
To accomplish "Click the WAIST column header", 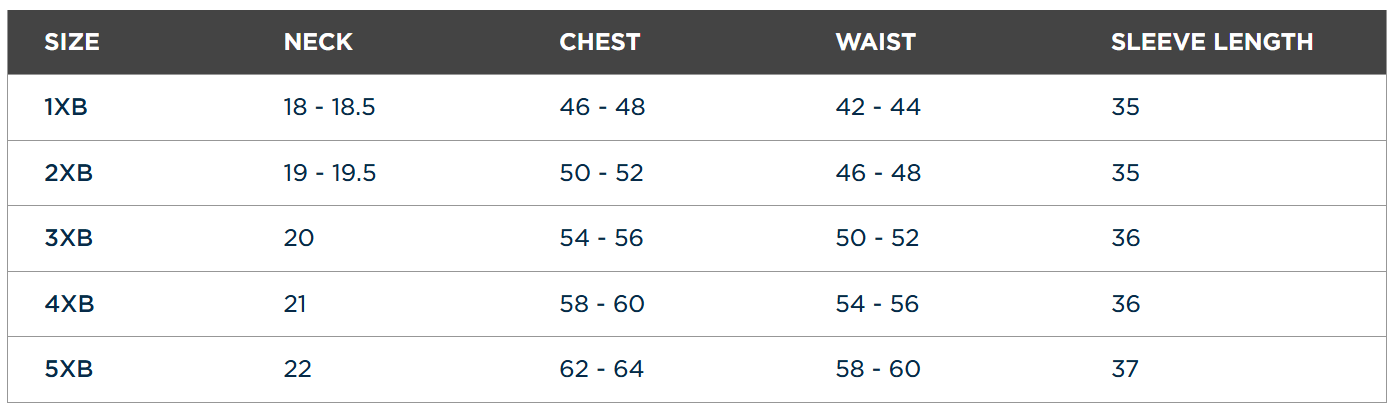I will pos(875,42).
